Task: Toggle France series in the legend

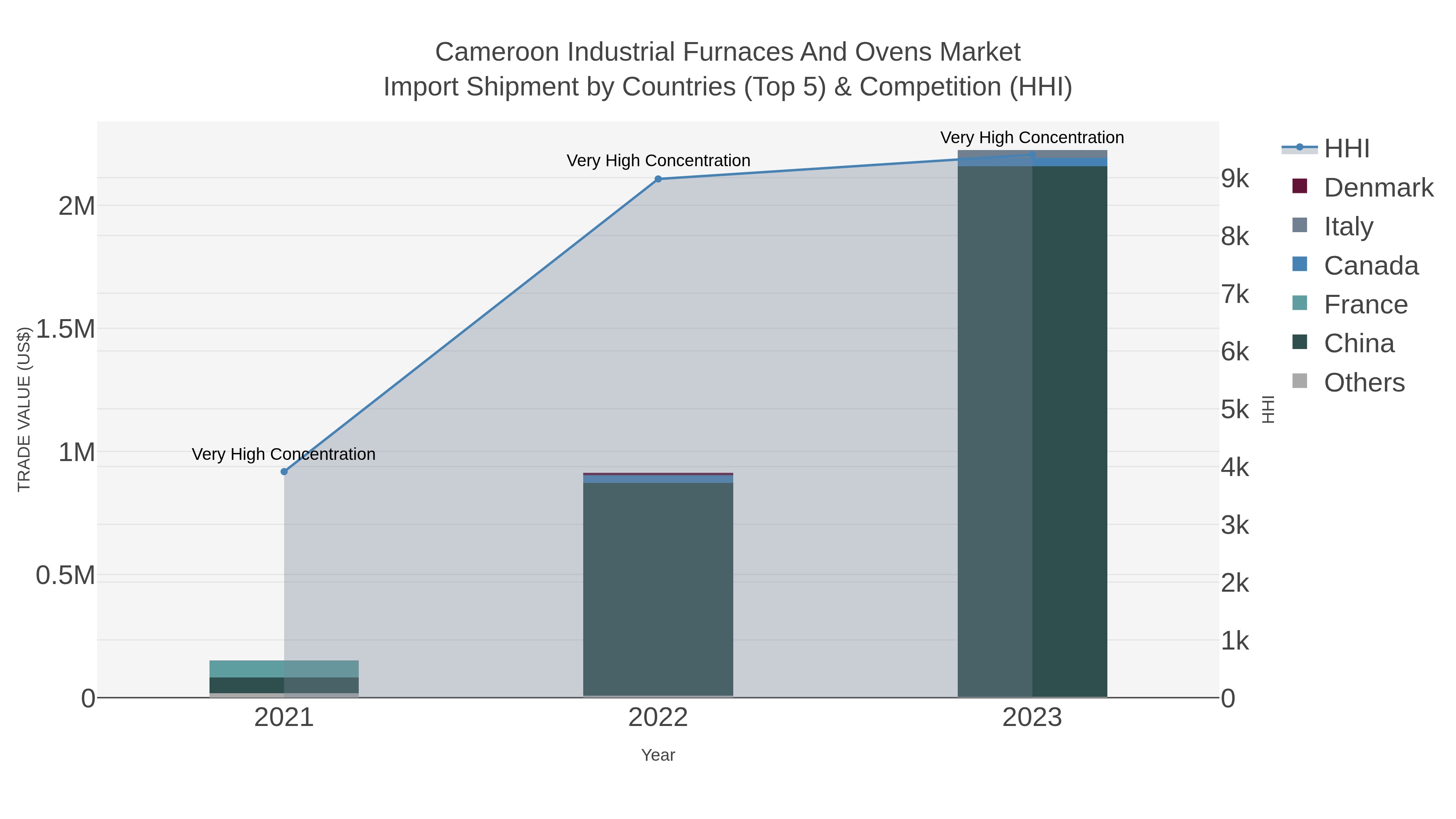Action: tap(1350, 304)
